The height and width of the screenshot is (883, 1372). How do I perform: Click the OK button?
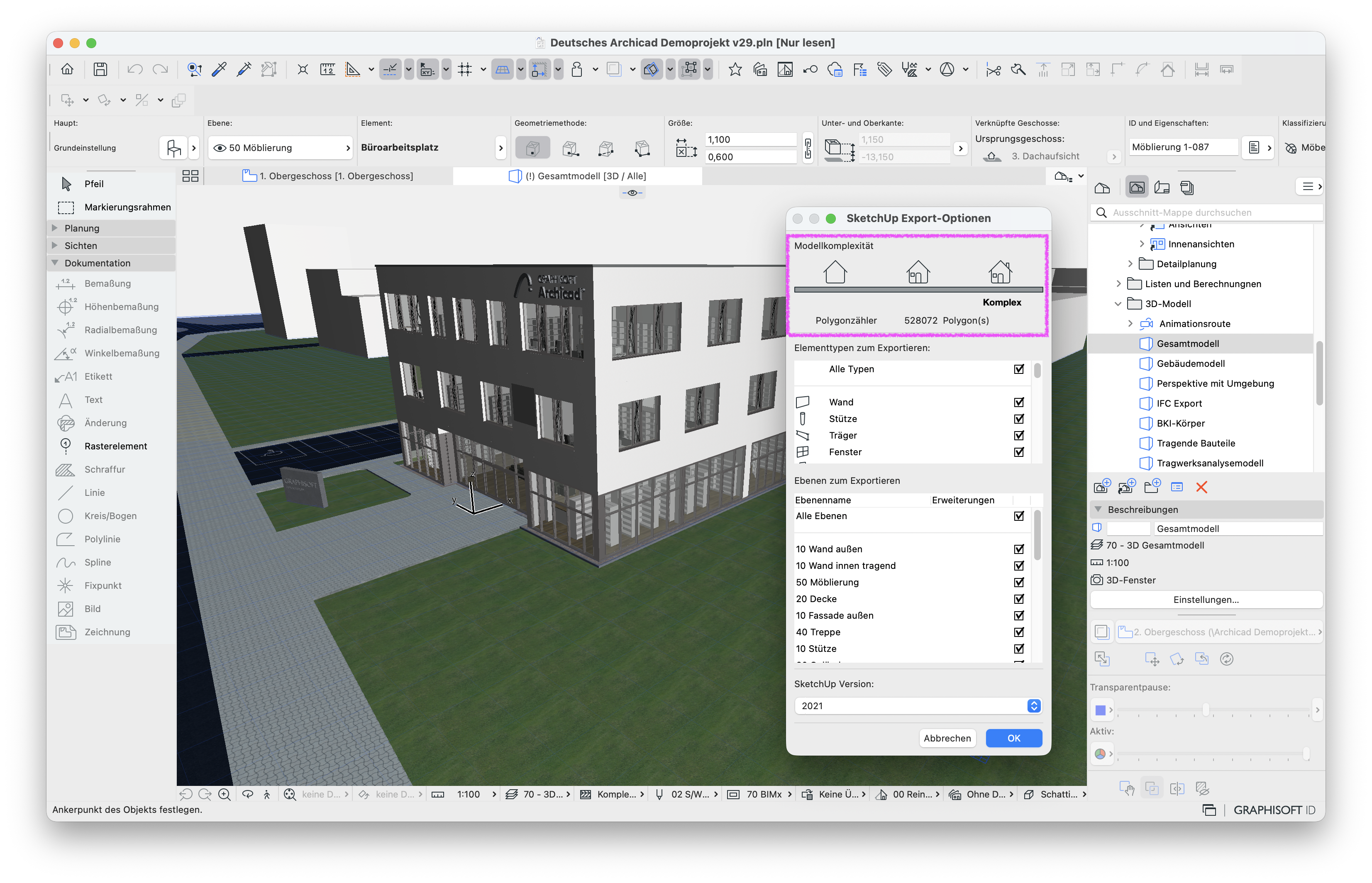(x=1014, y=738)
